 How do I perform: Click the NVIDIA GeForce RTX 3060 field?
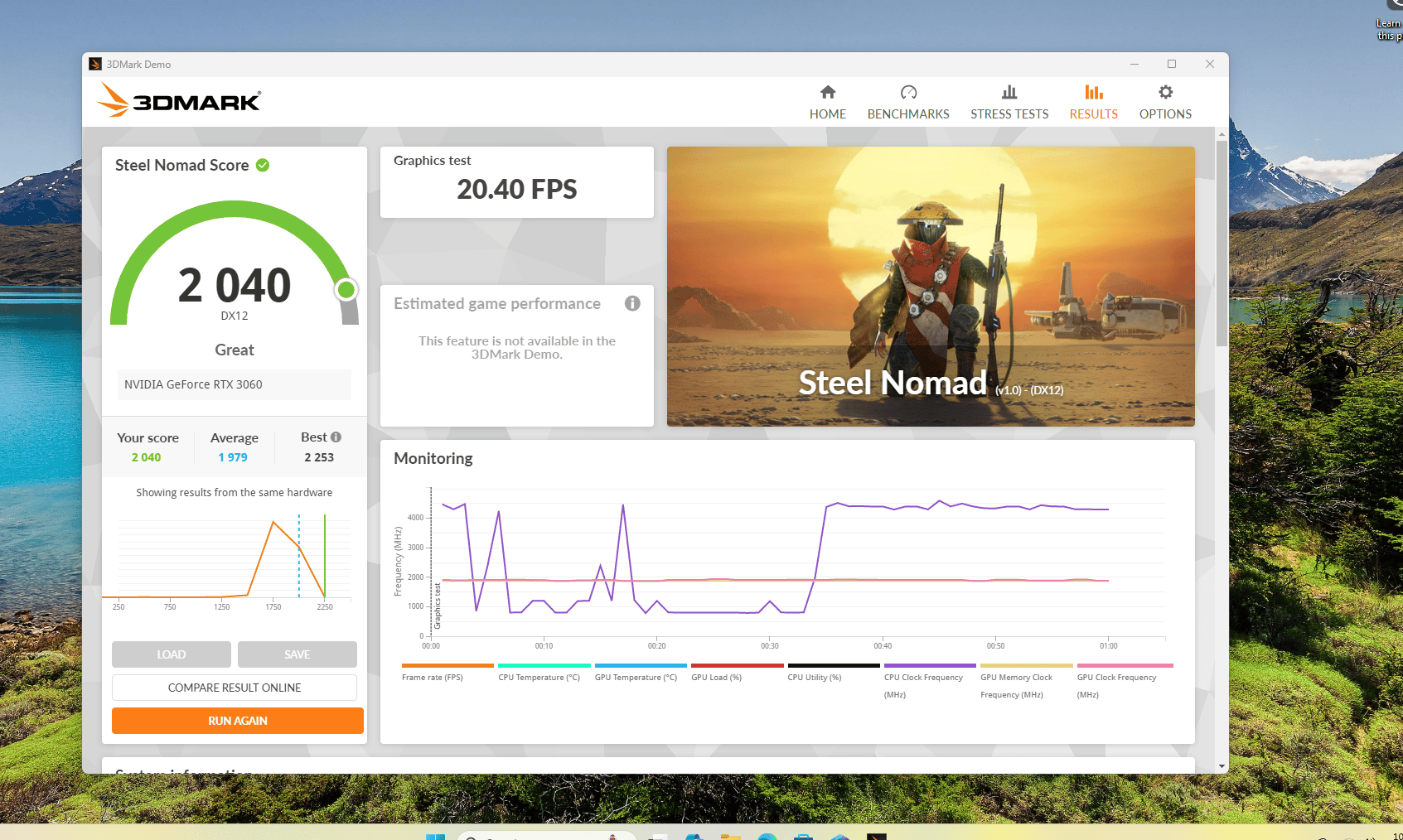point(235,384)
